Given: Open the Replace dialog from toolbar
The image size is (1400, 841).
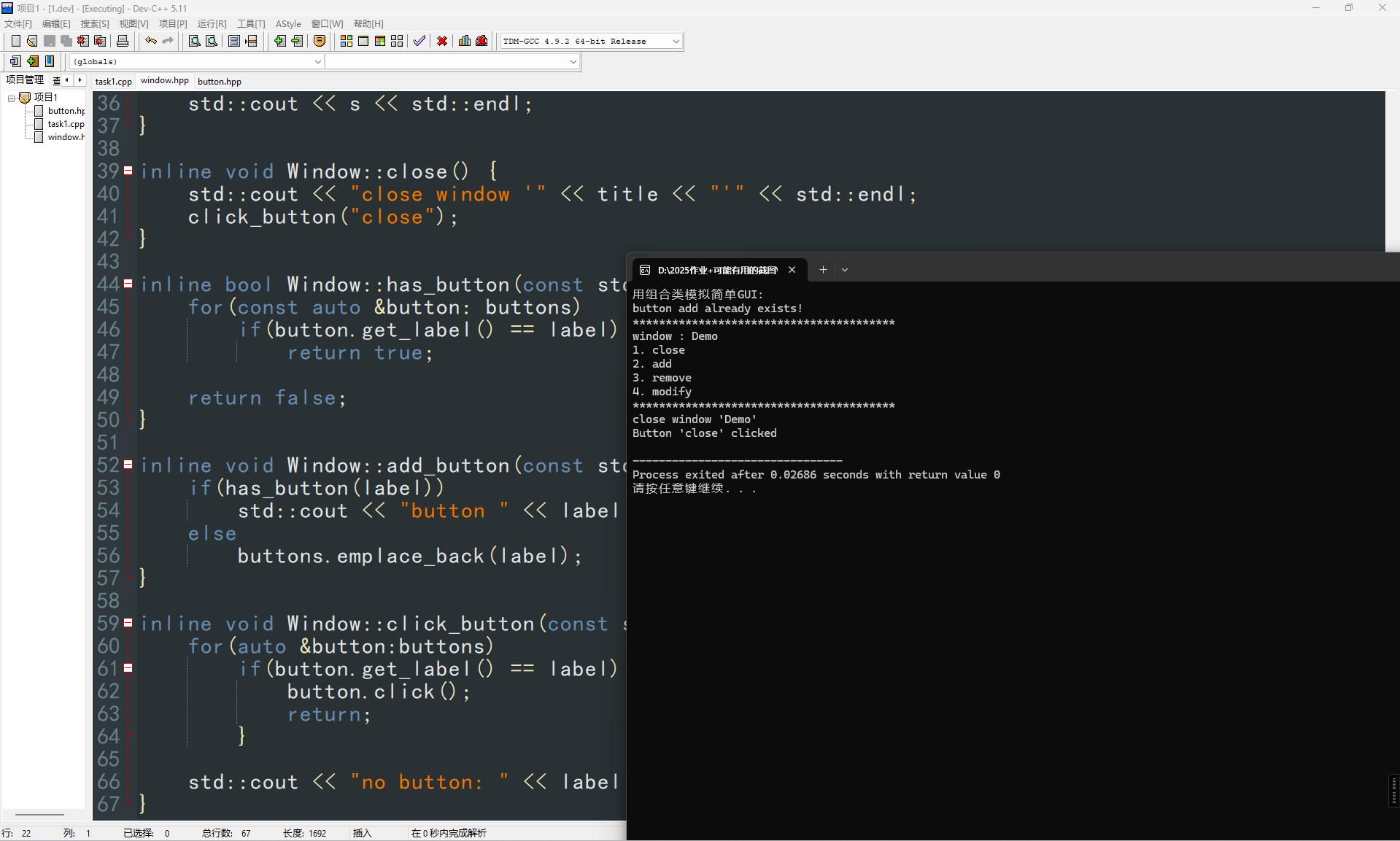Looking at the screenshot, I should tap(212, 41).
